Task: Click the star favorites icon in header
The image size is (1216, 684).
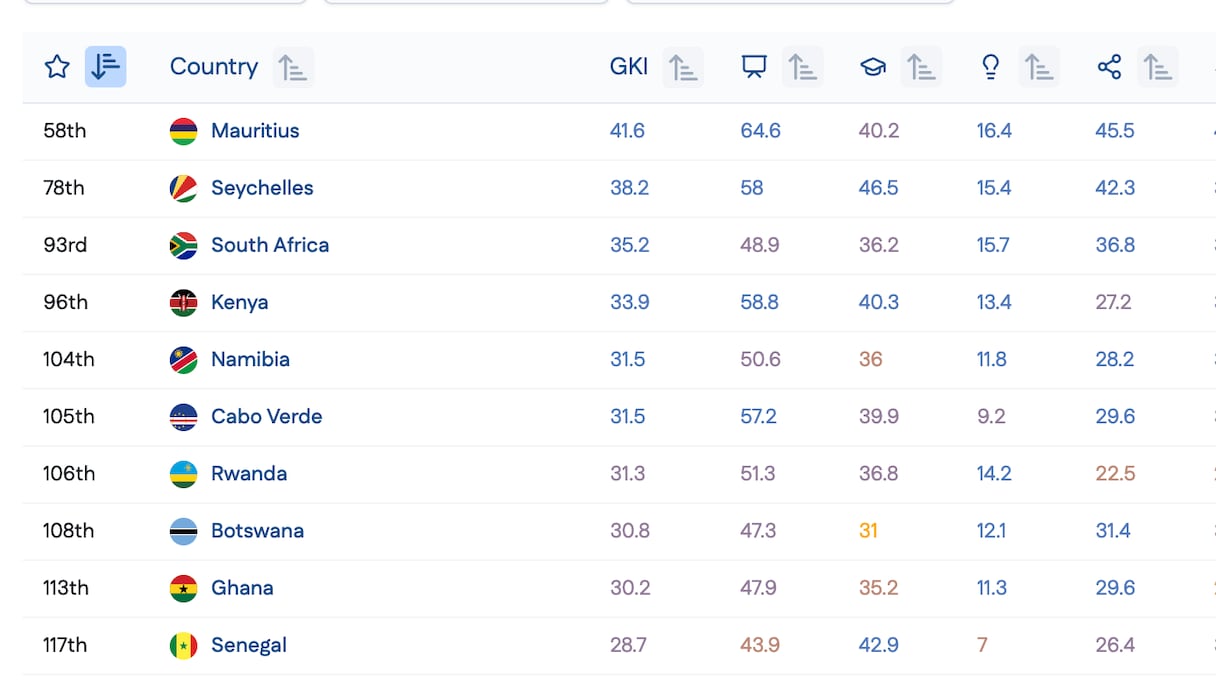Action: (57, 67)
